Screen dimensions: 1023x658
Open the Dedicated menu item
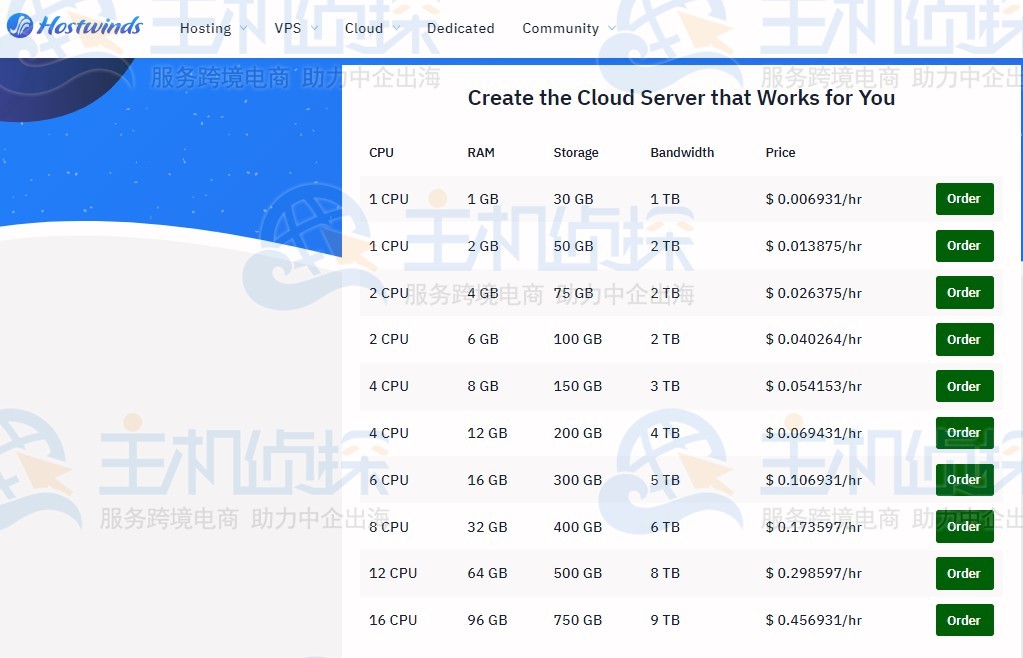click(461, 28)
